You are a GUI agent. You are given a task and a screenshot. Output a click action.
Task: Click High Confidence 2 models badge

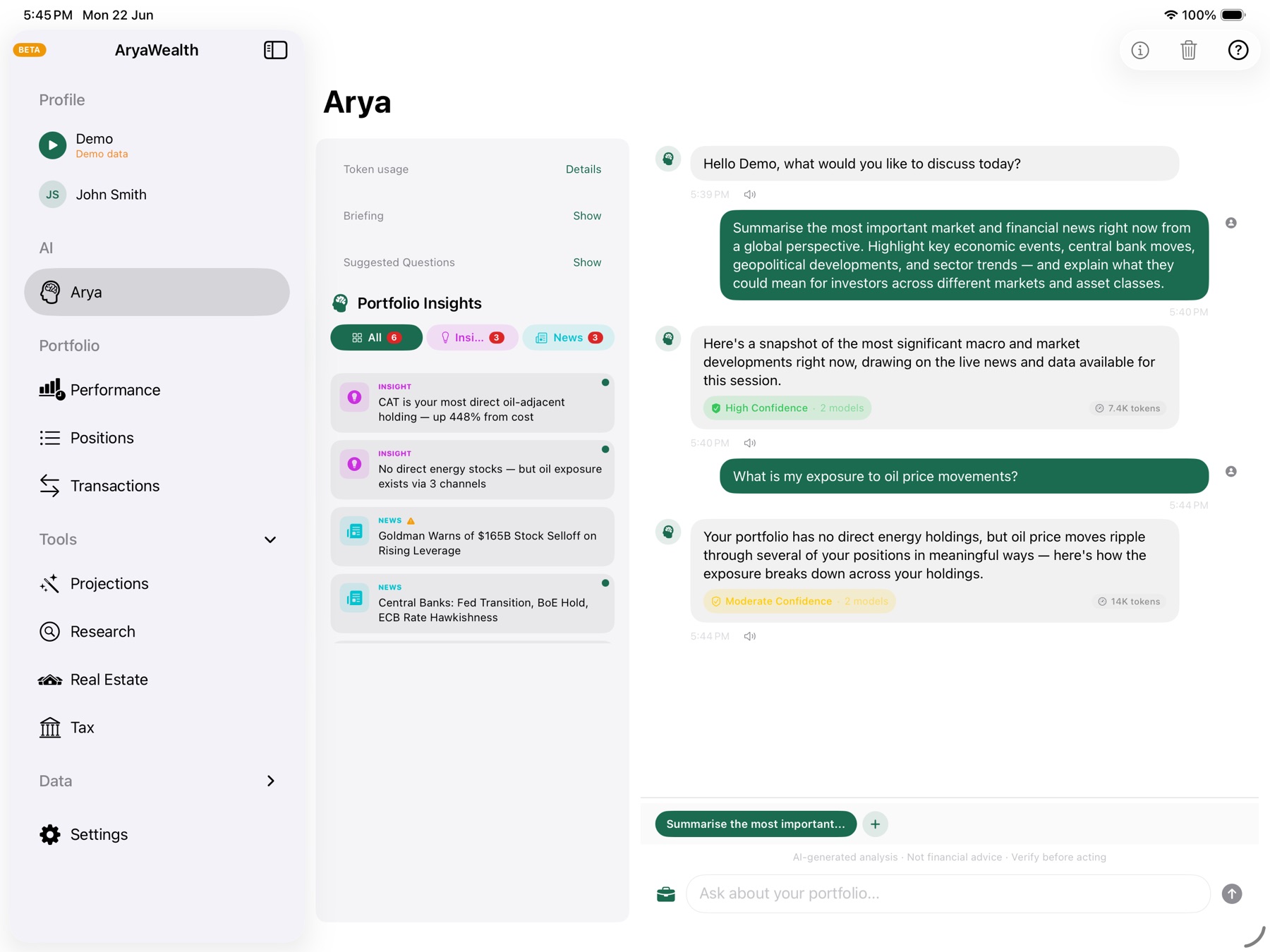[x=787, y=408]
